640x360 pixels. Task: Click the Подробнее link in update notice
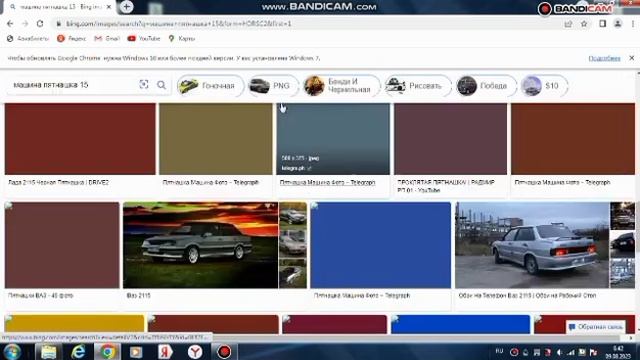(604, 58)
